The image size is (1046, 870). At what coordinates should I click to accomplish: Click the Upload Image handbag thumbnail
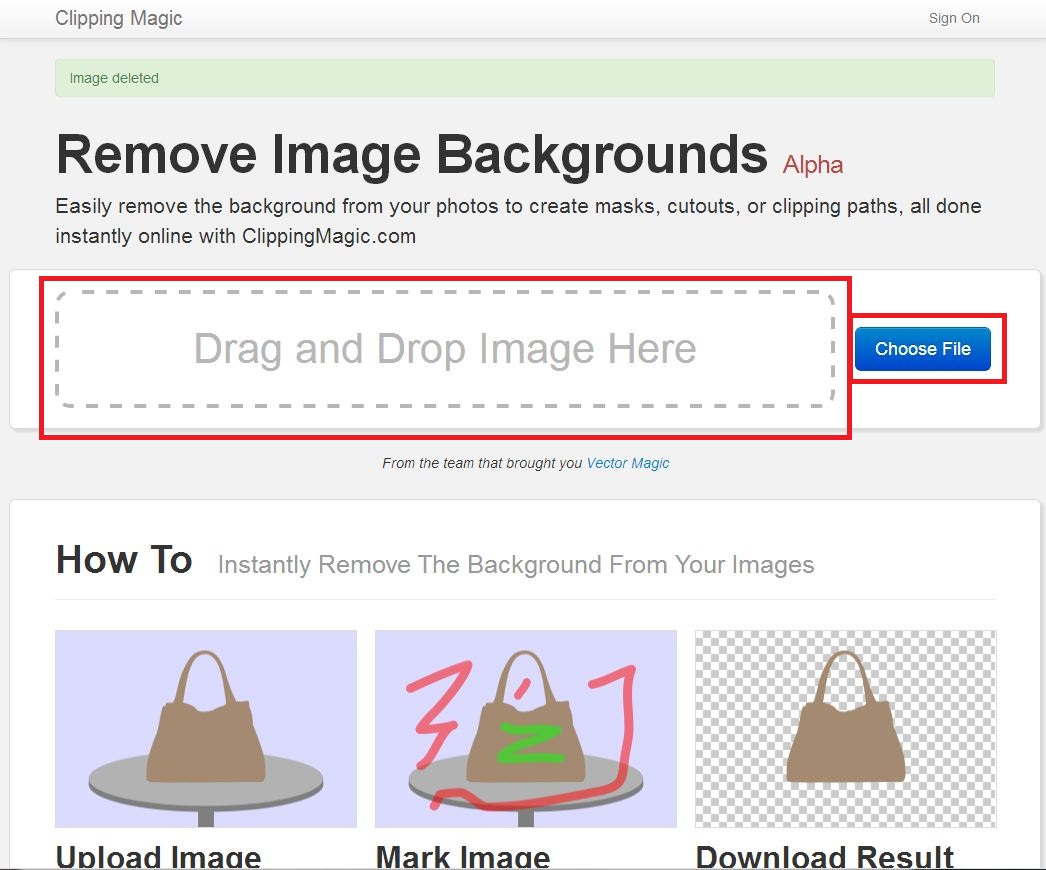coord(205,729)
